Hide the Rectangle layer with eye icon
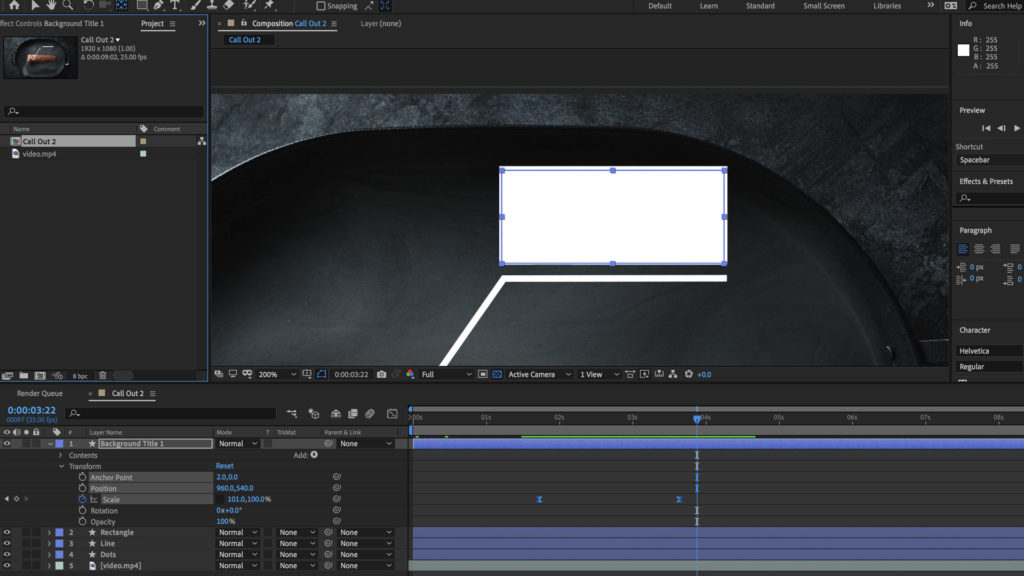The image size is (1024, 576). 7,533
